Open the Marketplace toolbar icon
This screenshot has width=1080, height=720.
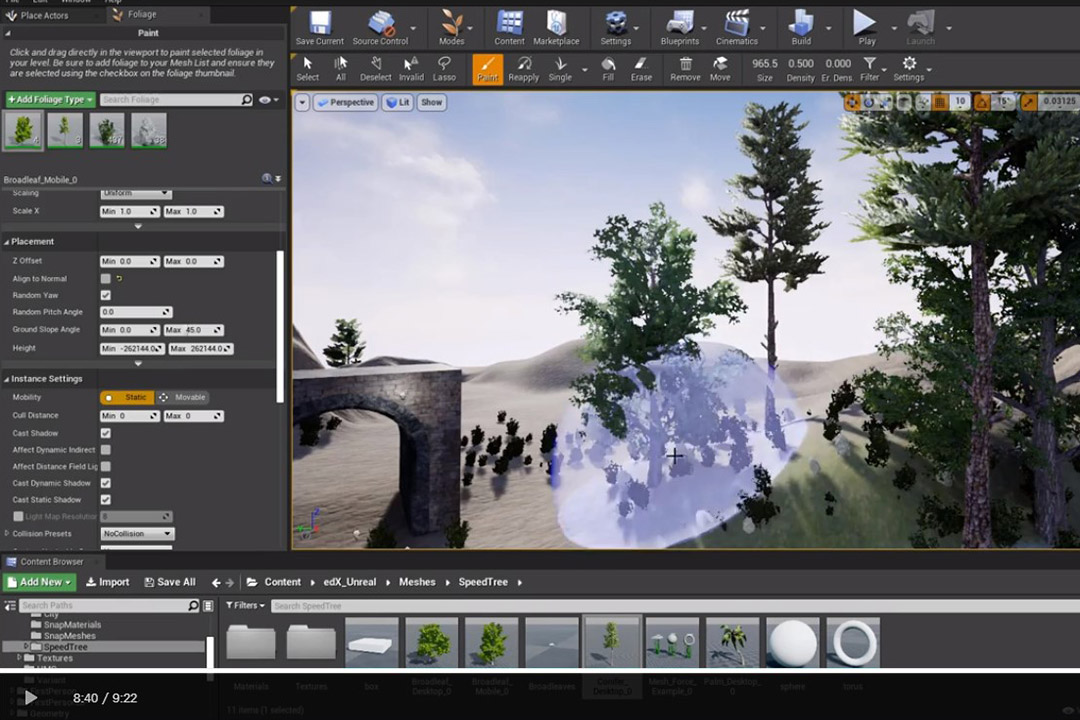click(x=556, y=24)
